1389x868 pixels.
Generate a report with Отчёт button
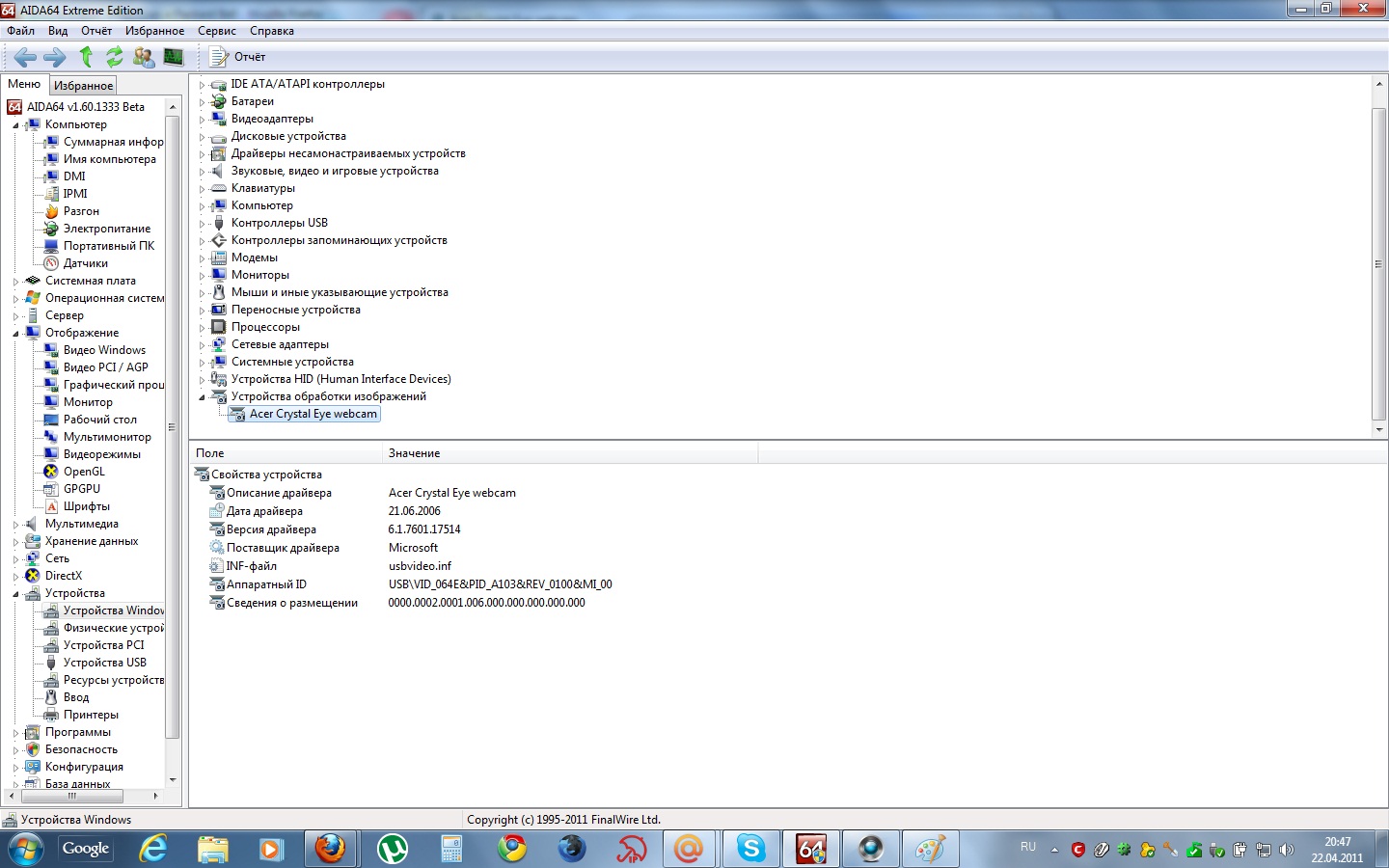click(x=238, y=57)
